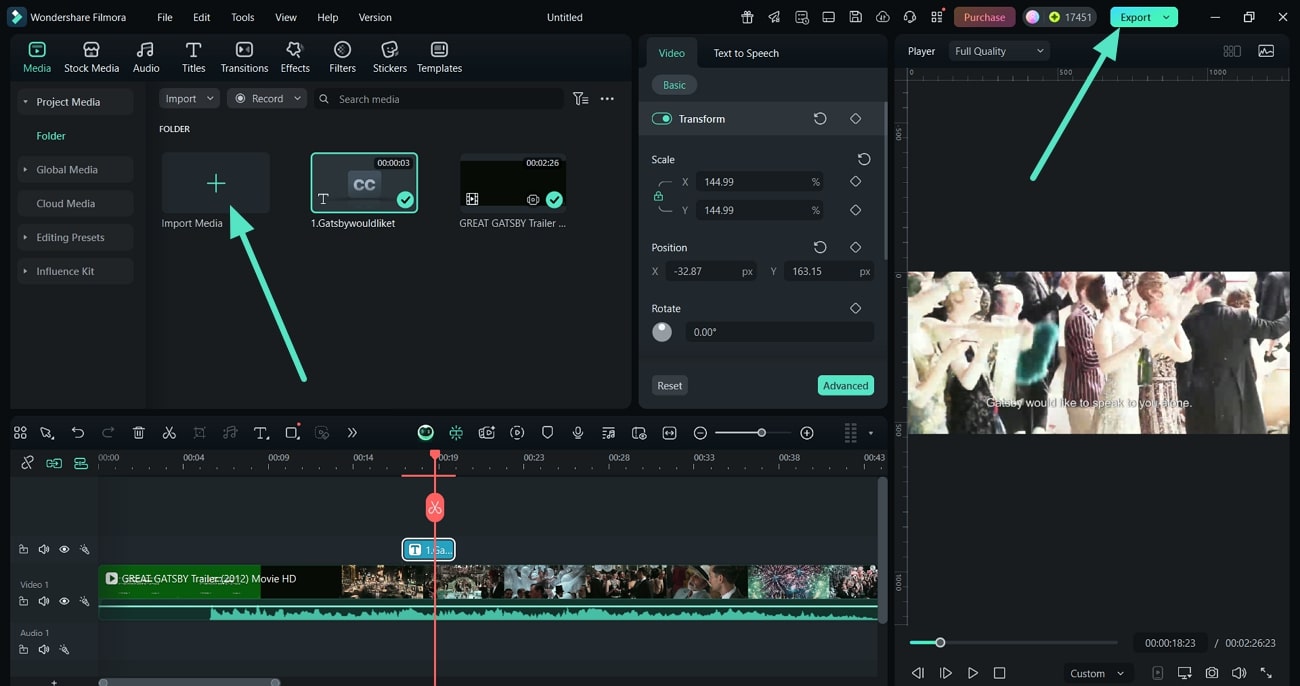Add keyframe for Rotate
Image resolution: width=1300 pixels, height=686 pixels.
(x=855, y=308)
